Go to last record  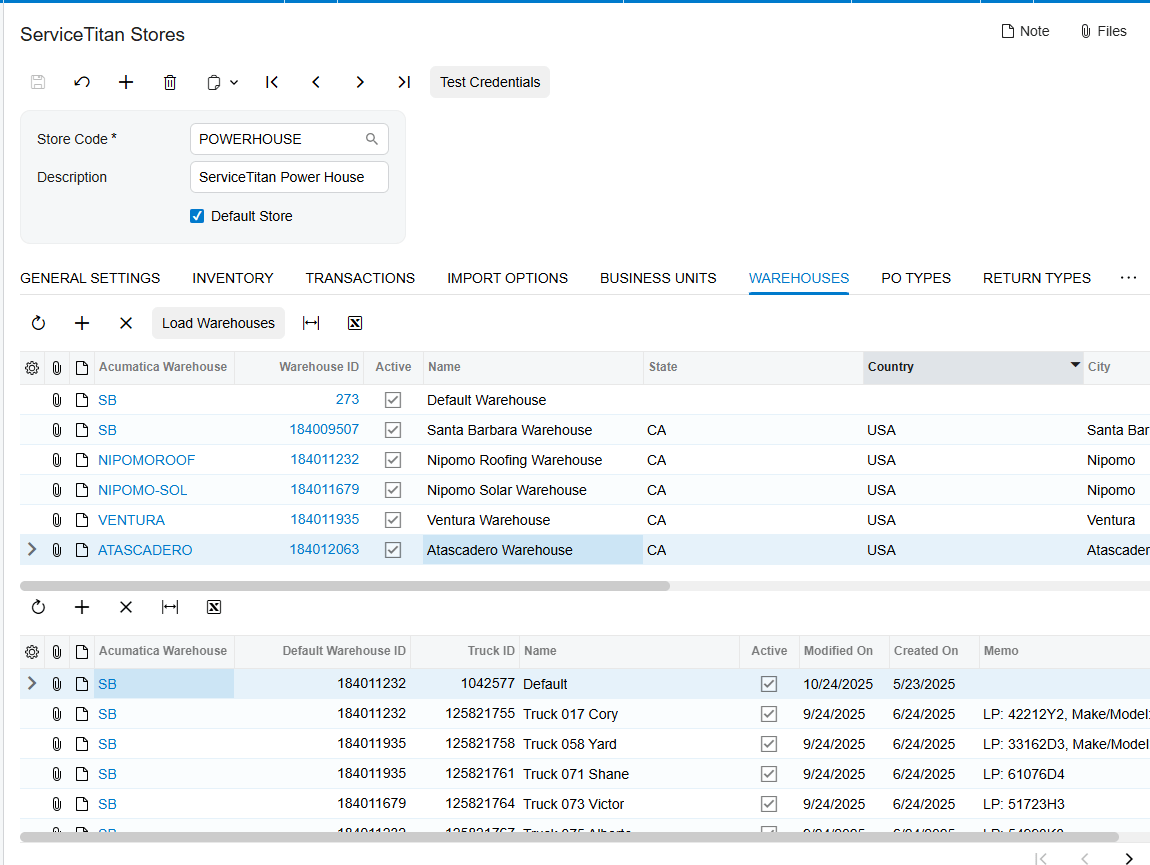[404, 82]
